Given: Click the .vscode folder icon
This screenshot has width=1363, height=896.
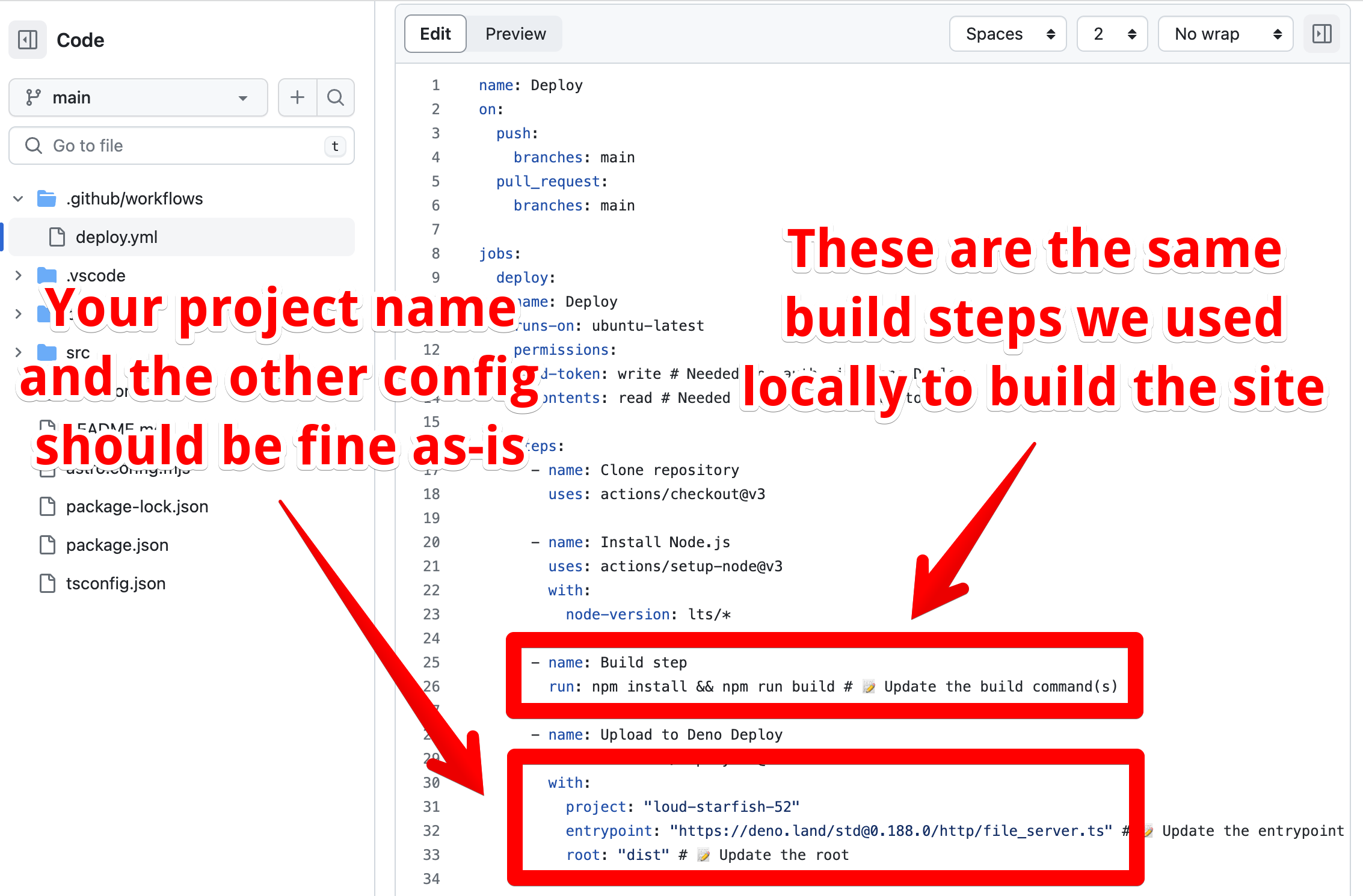Looking at the screenshot, I should tap(46, 275).
